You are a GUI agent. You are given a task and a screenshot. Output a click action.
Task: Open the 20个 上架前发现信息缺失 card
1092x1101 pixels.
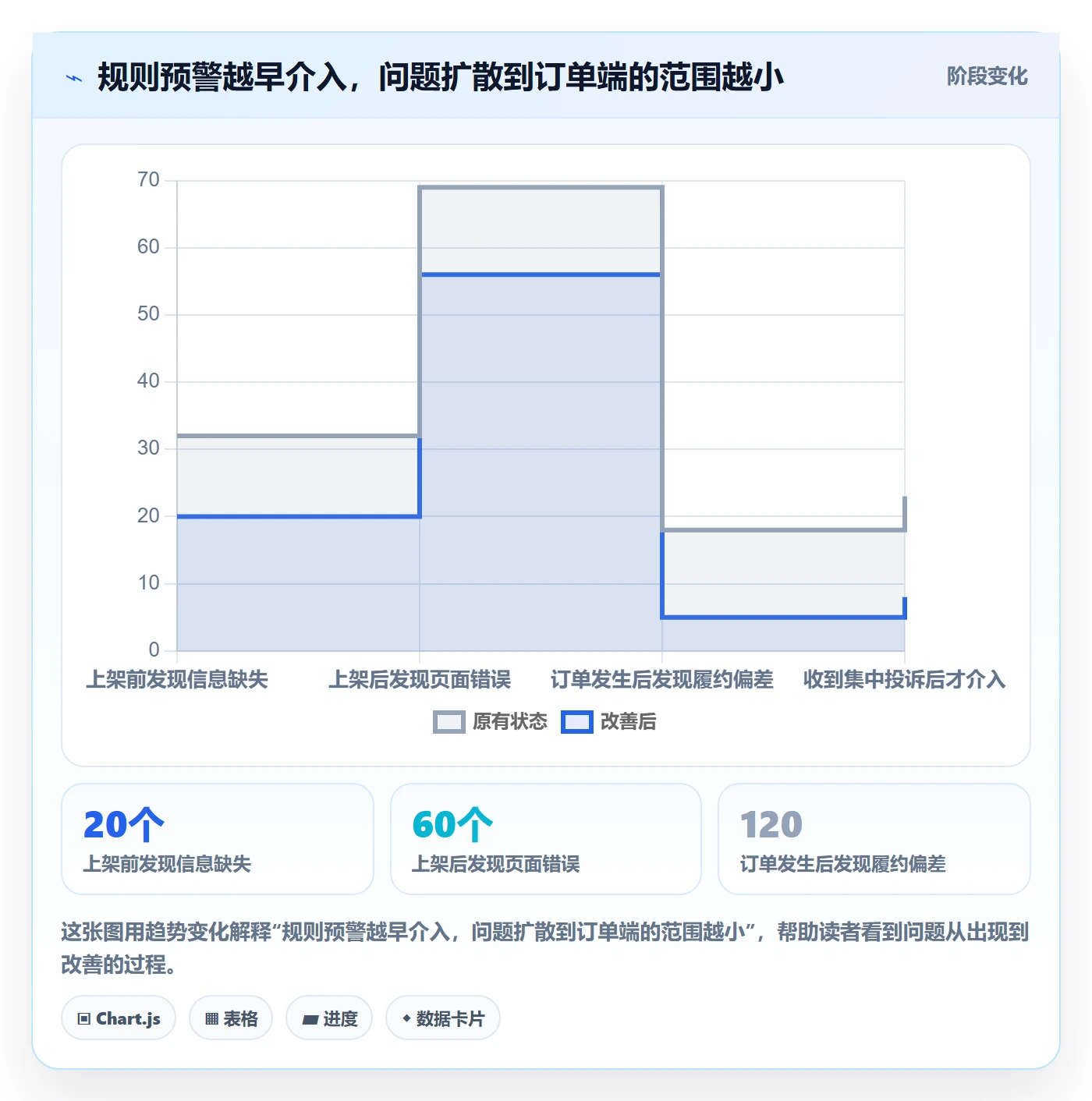(218, 839)
